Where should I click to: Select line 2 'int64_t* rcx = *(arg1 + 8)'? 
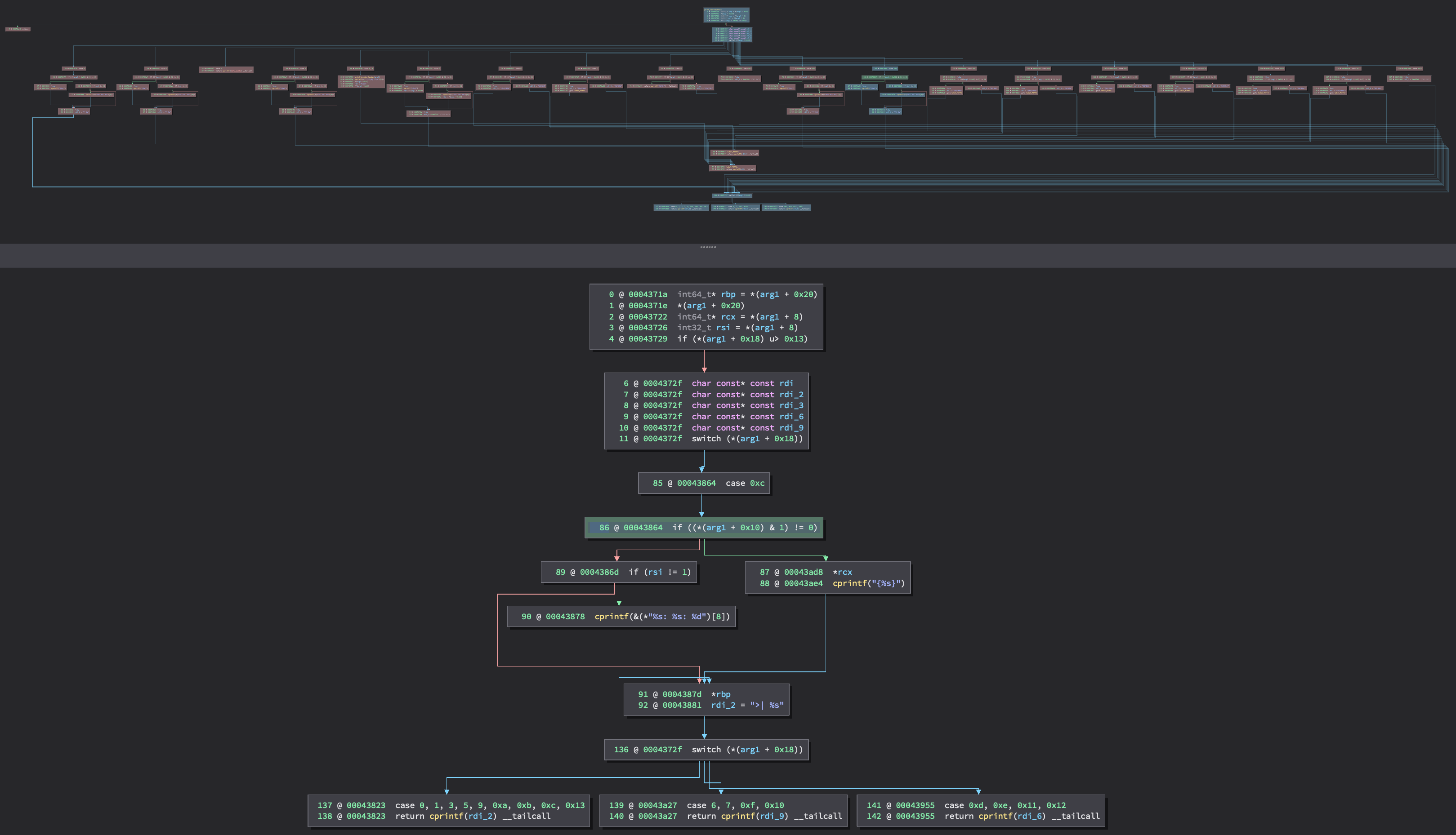click(x=706, y=316)
